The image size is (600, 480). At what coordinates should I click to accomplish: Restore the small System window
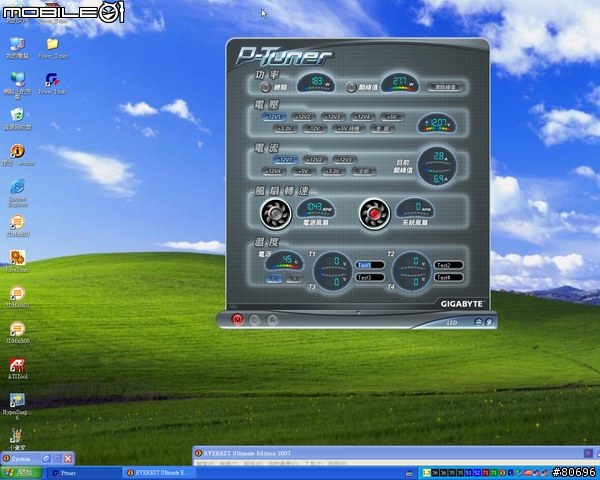46,458
